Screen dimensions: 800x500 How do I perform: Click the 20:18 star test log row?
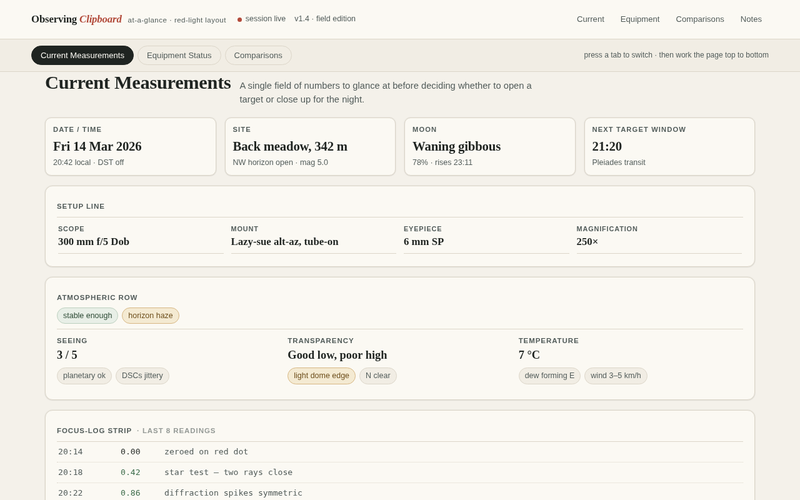pos(400,472)
